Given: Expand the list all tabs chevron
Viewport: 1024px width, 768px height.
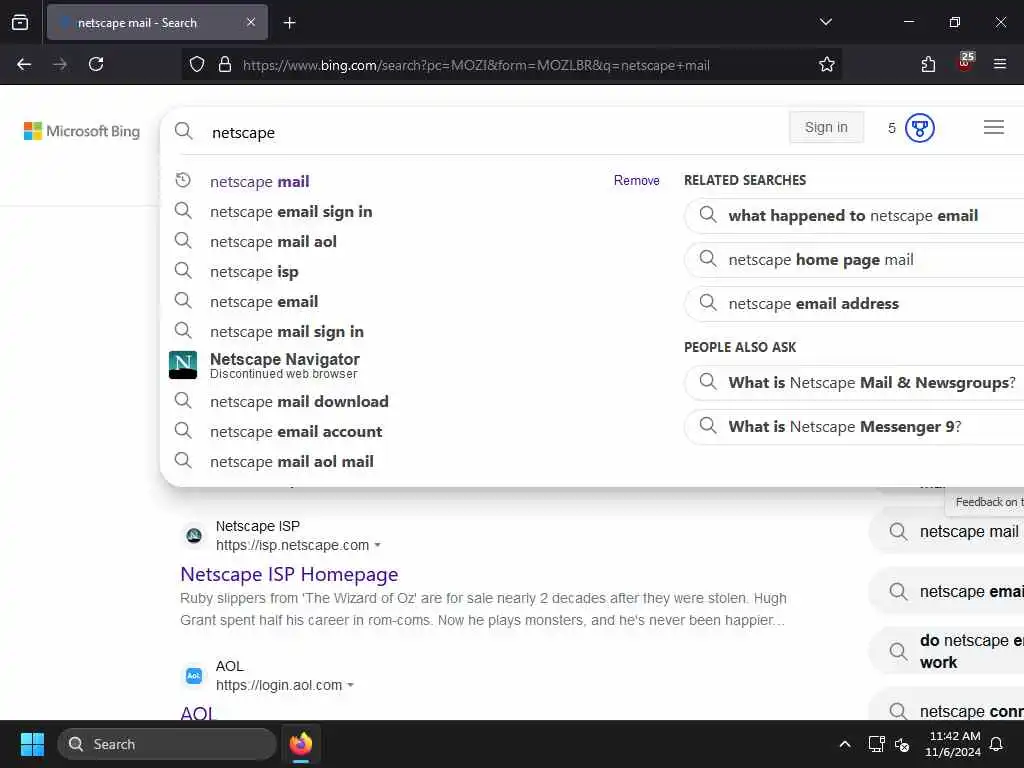Looking at the screenshot, I should coord(825,22).
